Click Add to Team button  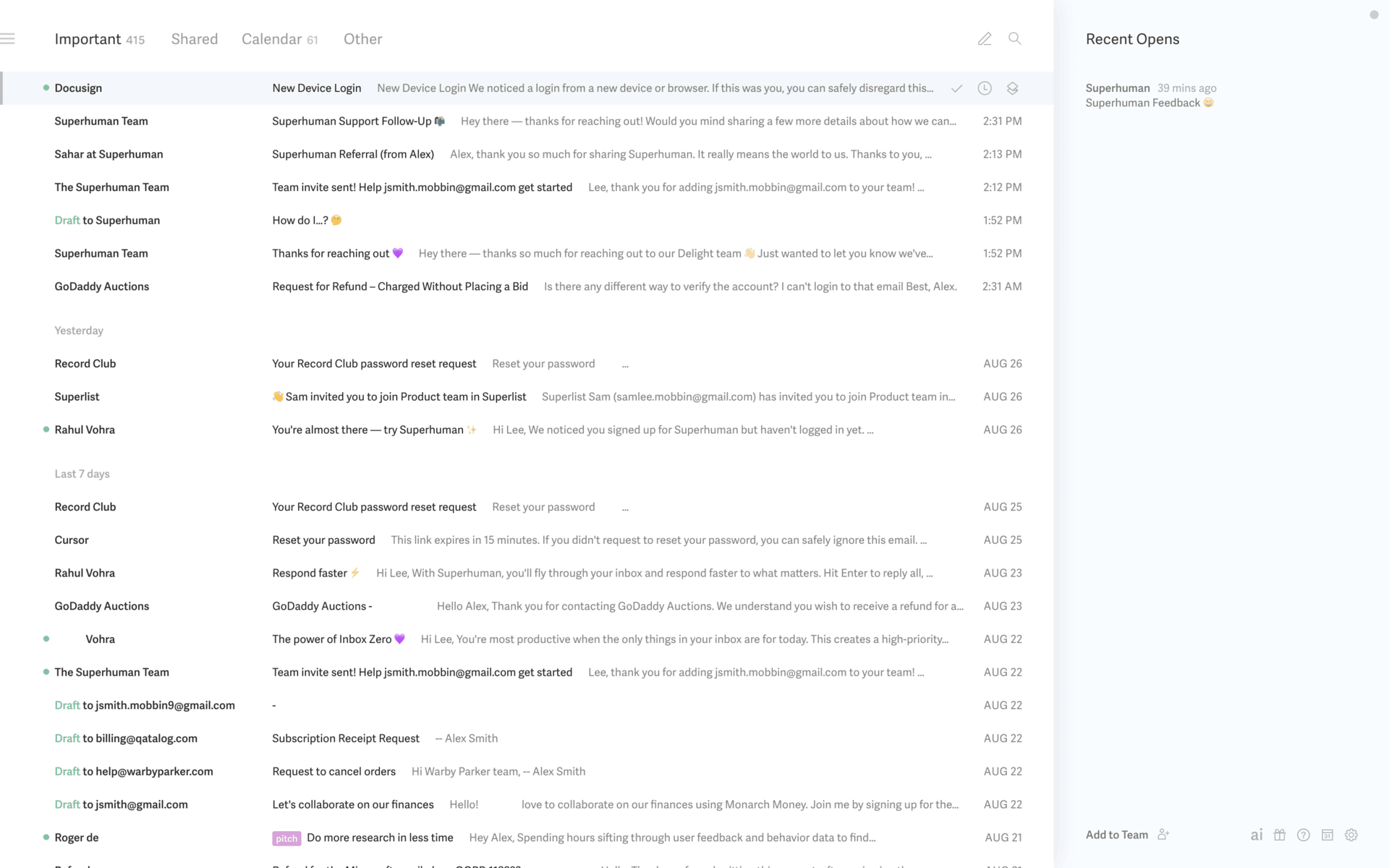click(x=1117, y=835)
